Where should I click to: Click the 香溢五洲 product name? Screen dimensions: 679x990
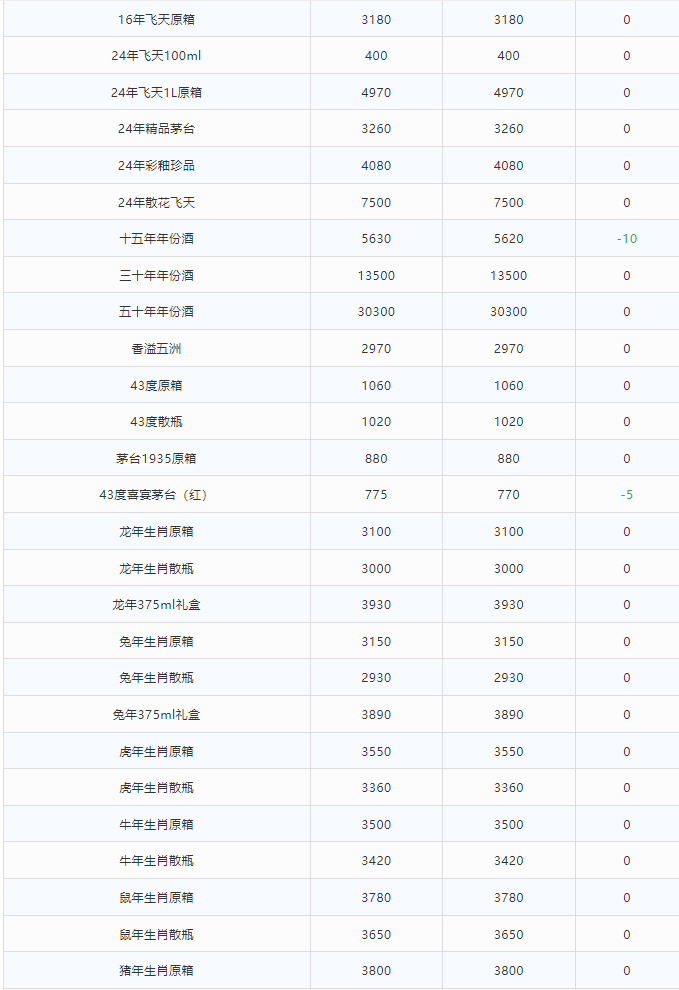[x=156, y=349]
